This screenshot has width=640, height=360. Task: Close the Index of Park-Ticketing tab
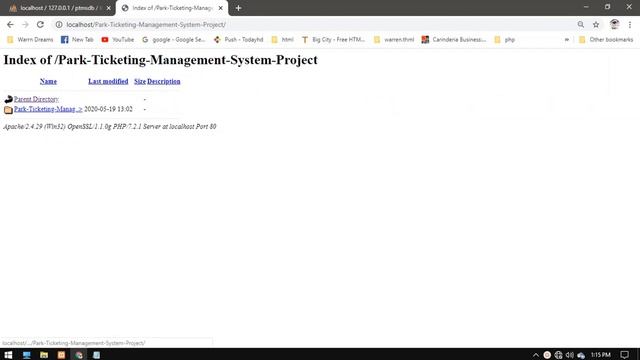tap(220, 8)
